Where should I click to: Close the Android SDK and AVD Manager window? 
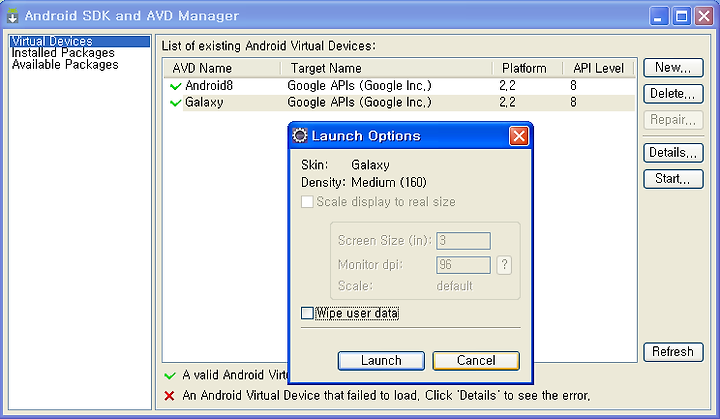703,17
